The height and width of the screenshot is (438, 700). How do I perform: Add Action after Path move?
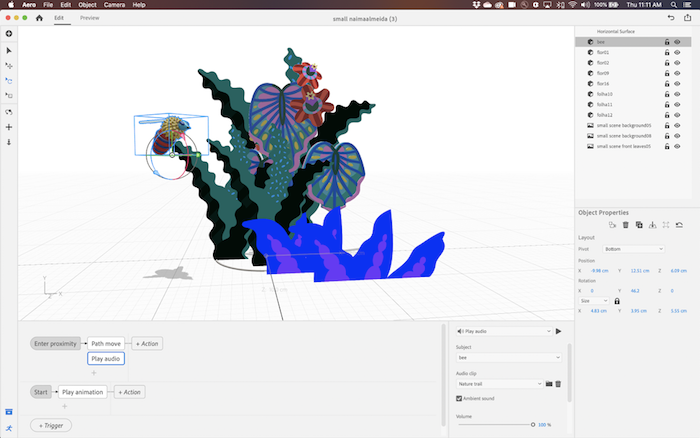tap(147, 344)
